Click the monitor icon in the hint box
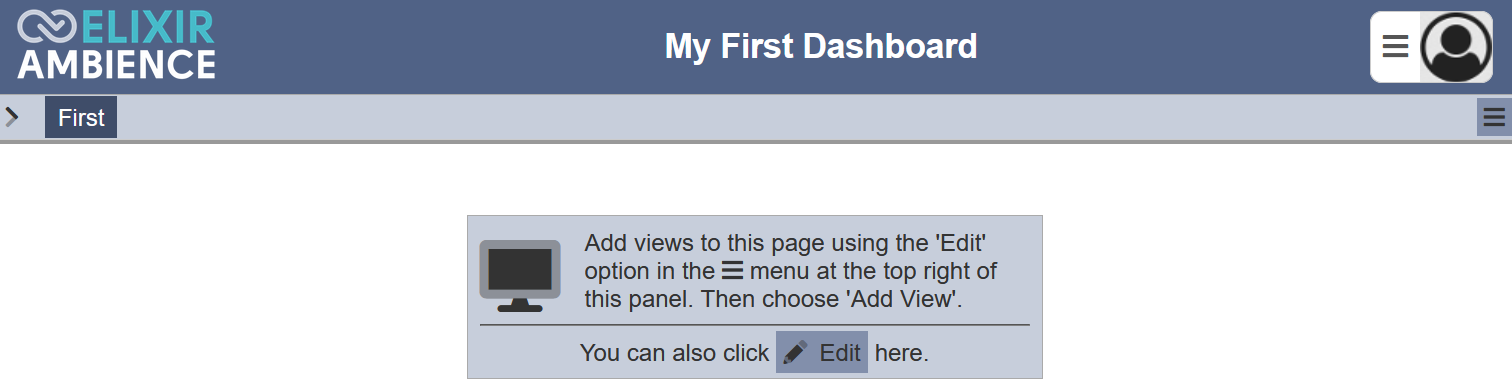The image size is (1512, 384). point(520,275)
